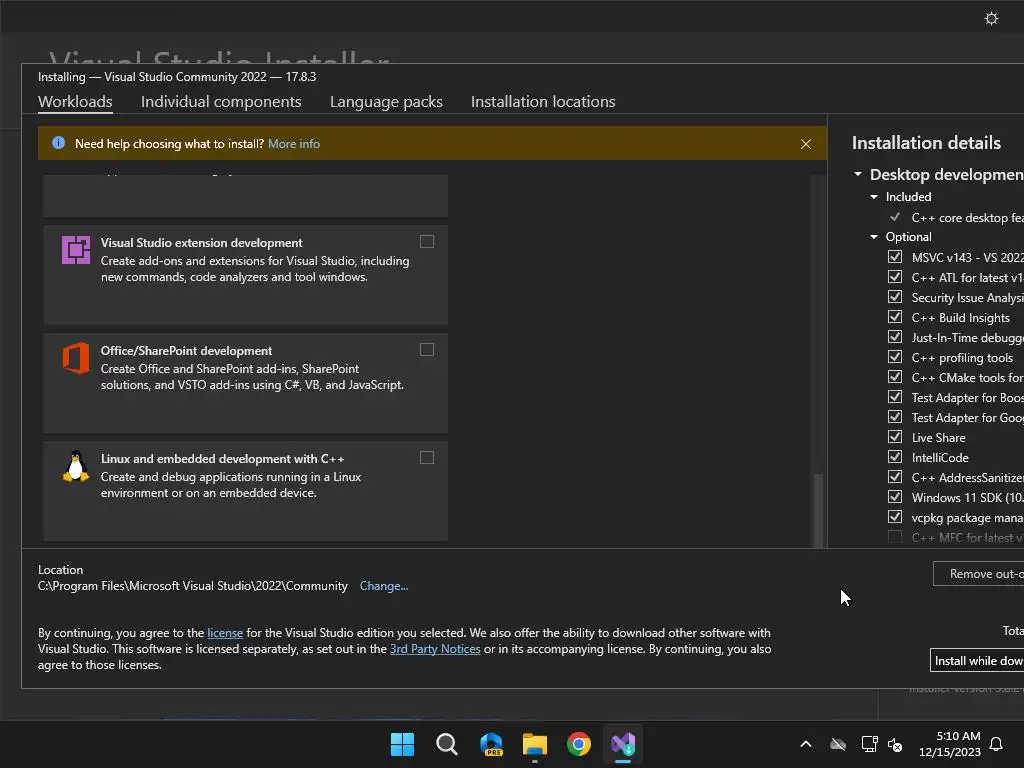Uncheck the IntelliCode component
The image size is (1024, 768).
coord(895,456)
